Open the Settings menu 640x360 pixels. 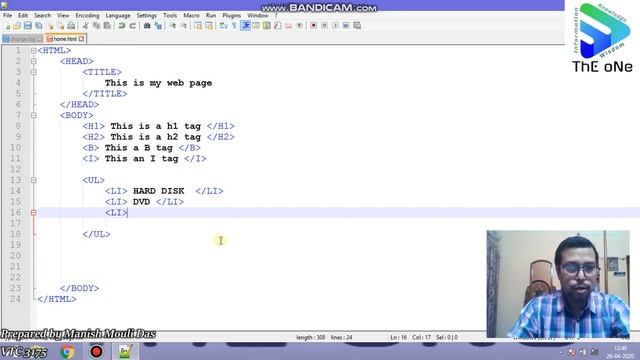coord(147,16)
